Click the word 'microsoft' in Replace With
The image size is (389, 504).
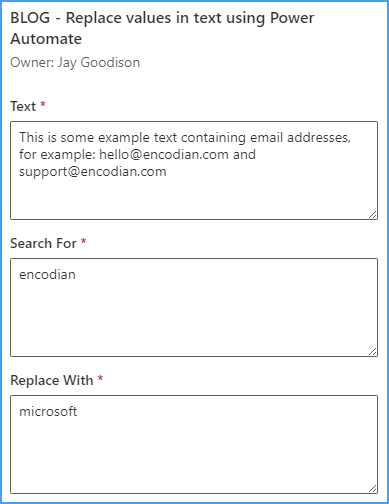tap(48, 412)
